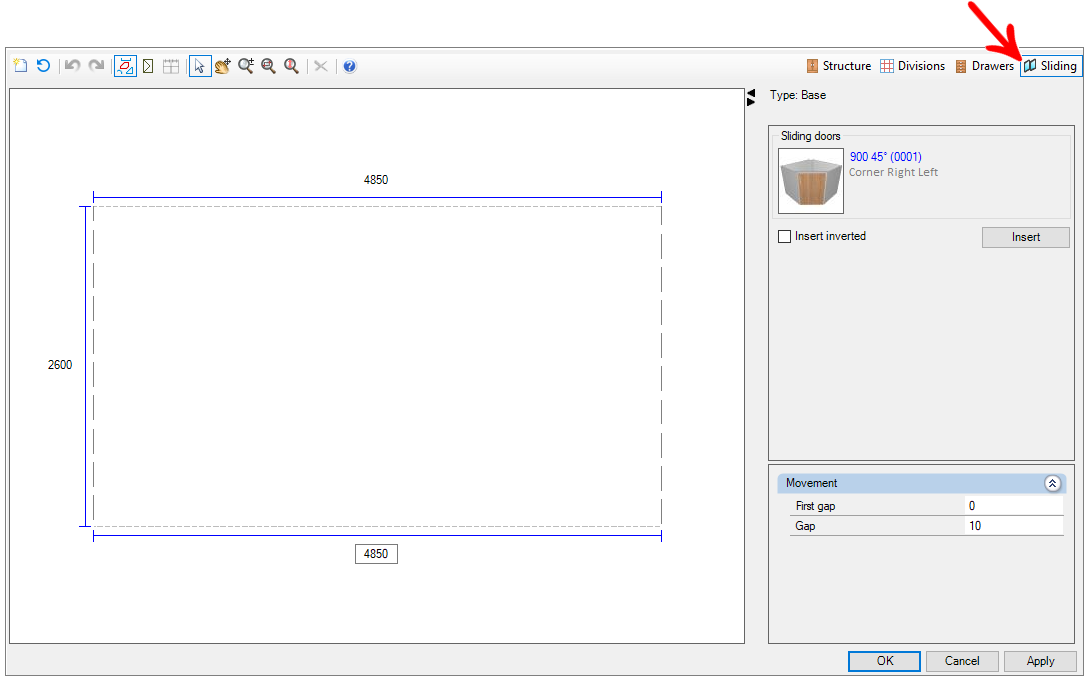Click the Zoom window magnifier icon
The image size is (1090, 683).
click(x=268, y=66)
